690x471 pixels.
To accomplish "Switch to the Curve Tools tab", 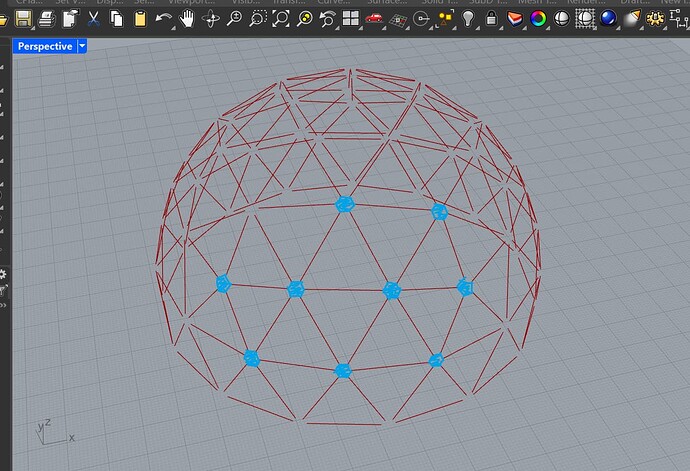I will pos(334,2).
